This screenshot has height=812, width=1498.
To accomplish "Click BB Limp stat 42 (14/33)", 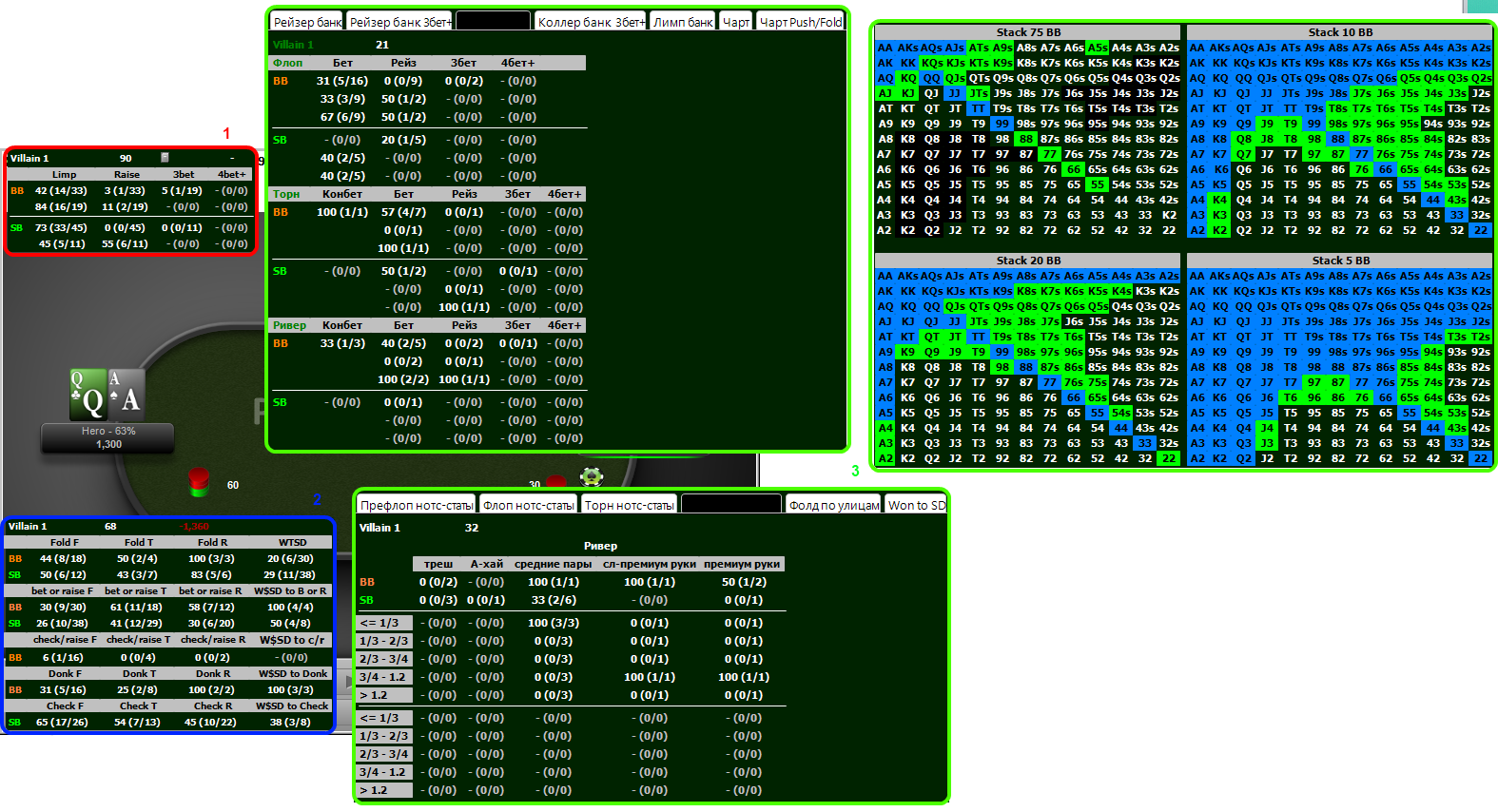I will [x=61, y=190].
